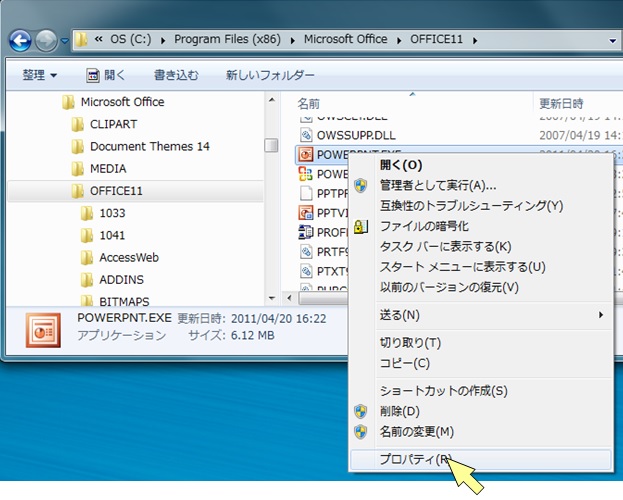The image size is (623, 500).
Task: Click the tree scrollbar up arrow
Action: pos(272,100)
